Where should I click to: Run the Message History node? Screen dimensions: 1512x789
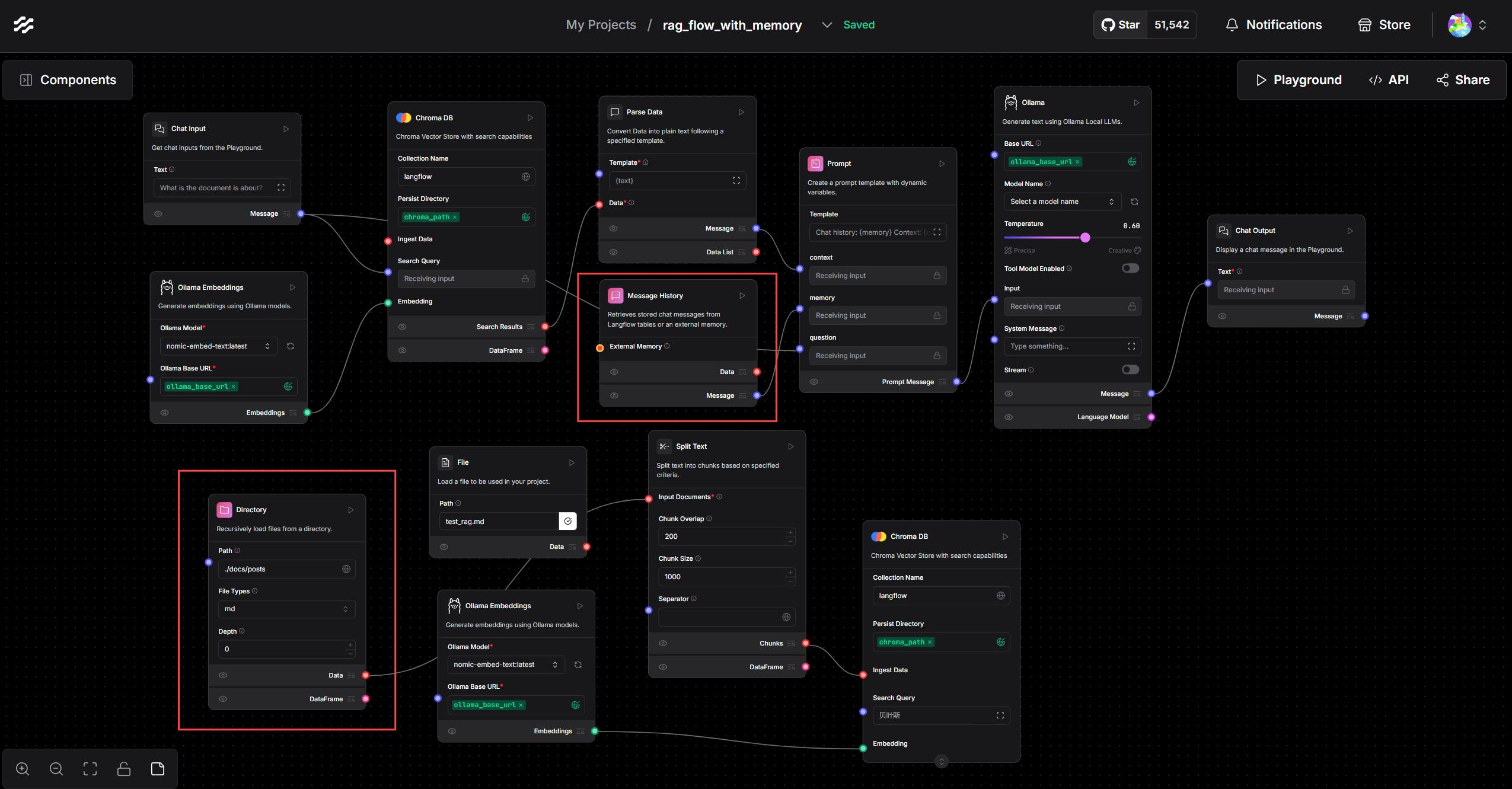click(742, 296)
